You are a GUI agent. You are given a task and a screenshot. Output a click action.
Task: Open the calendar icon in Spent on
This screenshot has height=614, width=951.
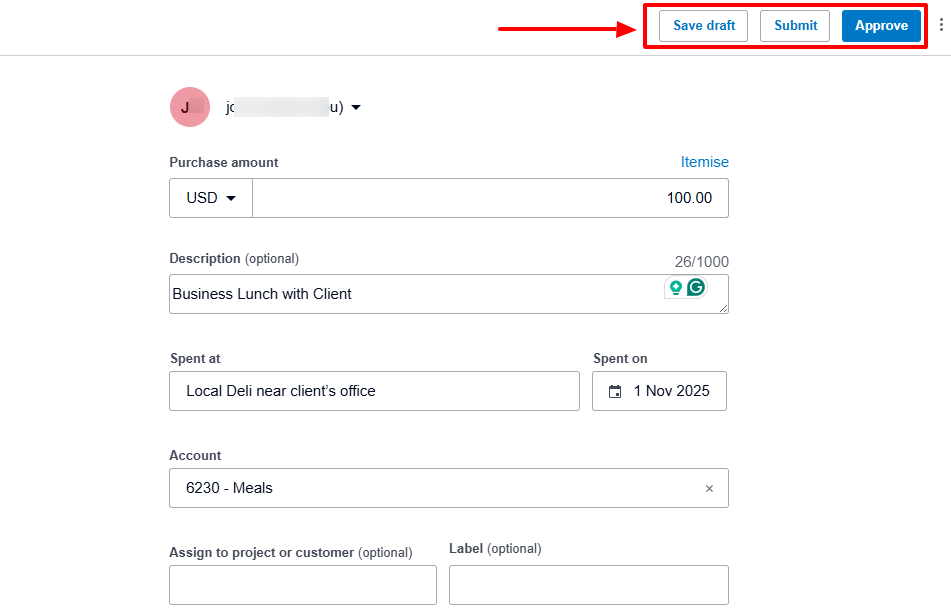(x=614, y=391)
